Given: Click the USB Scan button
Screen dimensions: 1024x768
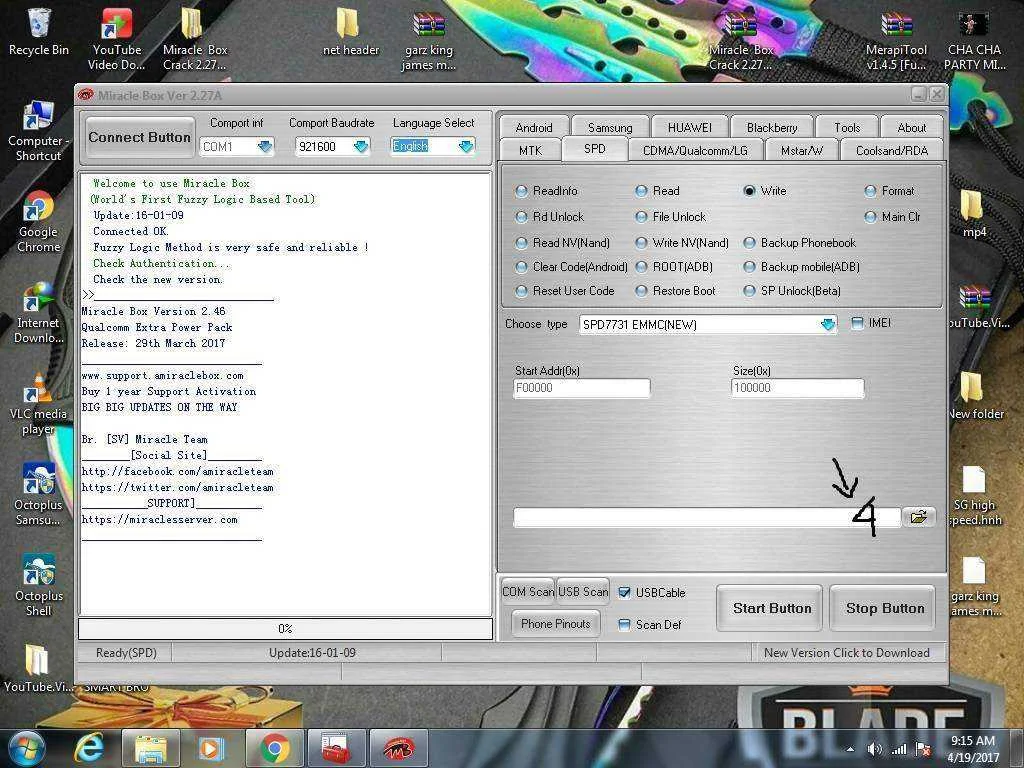Looking at the screenshot, I should [x=583, y=592].
